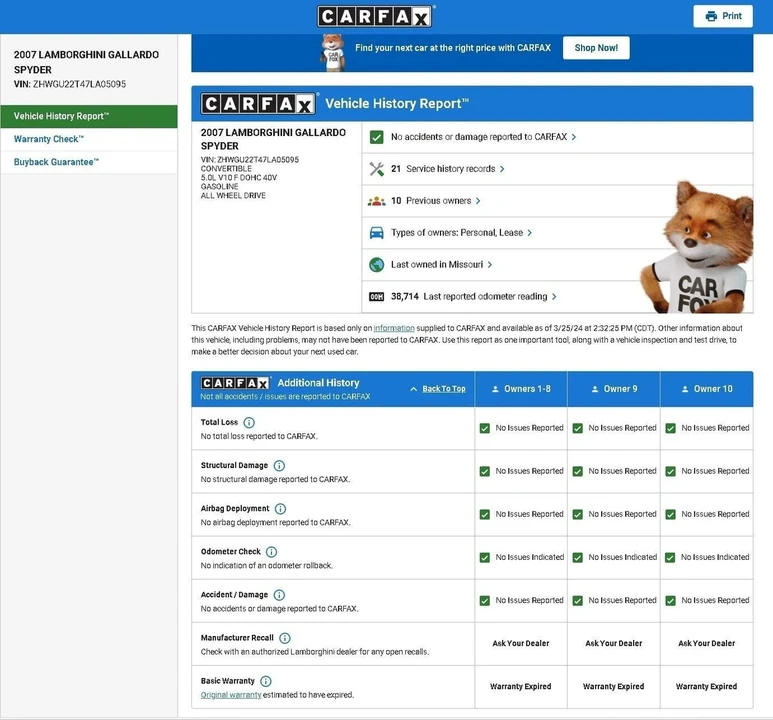Screen dimensions: 773x720
Task: Expand the No accidents or damage reported chevron
Action: point(574,137)
